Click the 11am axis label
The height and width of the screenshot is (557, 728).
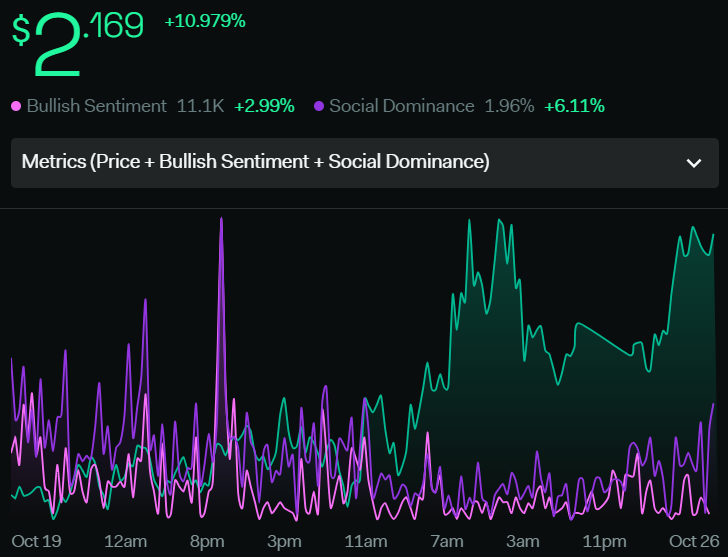pos(366,541)
